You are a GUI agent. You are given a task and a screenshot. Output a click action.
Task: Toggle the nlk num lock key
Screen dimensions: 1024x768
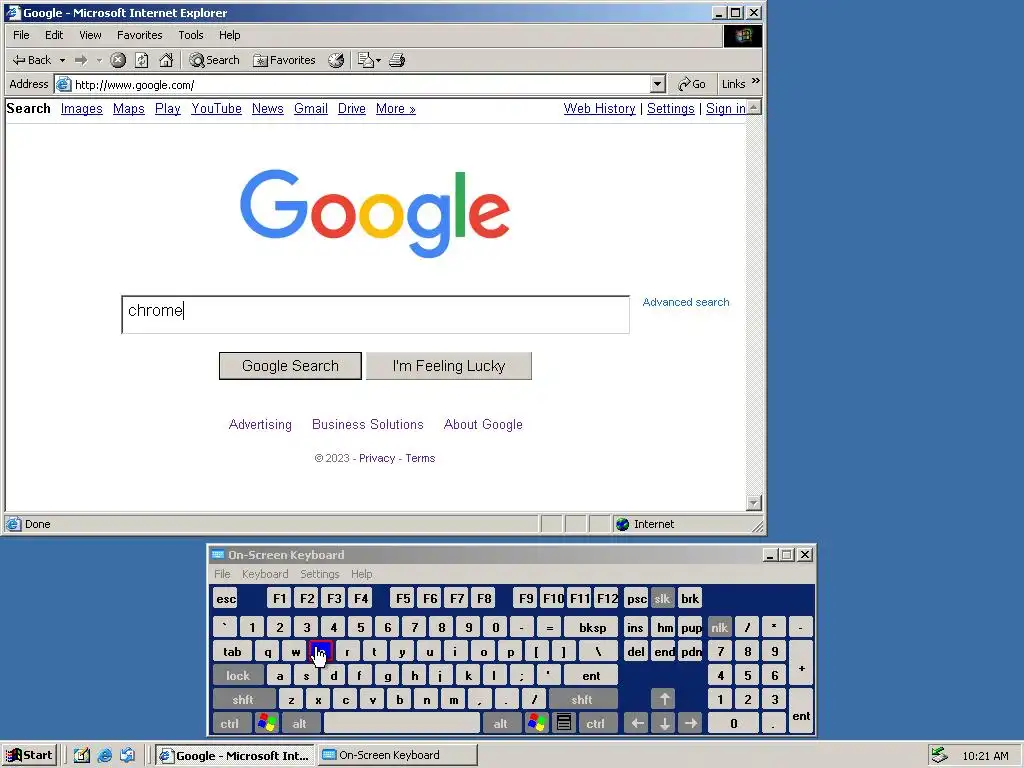(719, 628)
